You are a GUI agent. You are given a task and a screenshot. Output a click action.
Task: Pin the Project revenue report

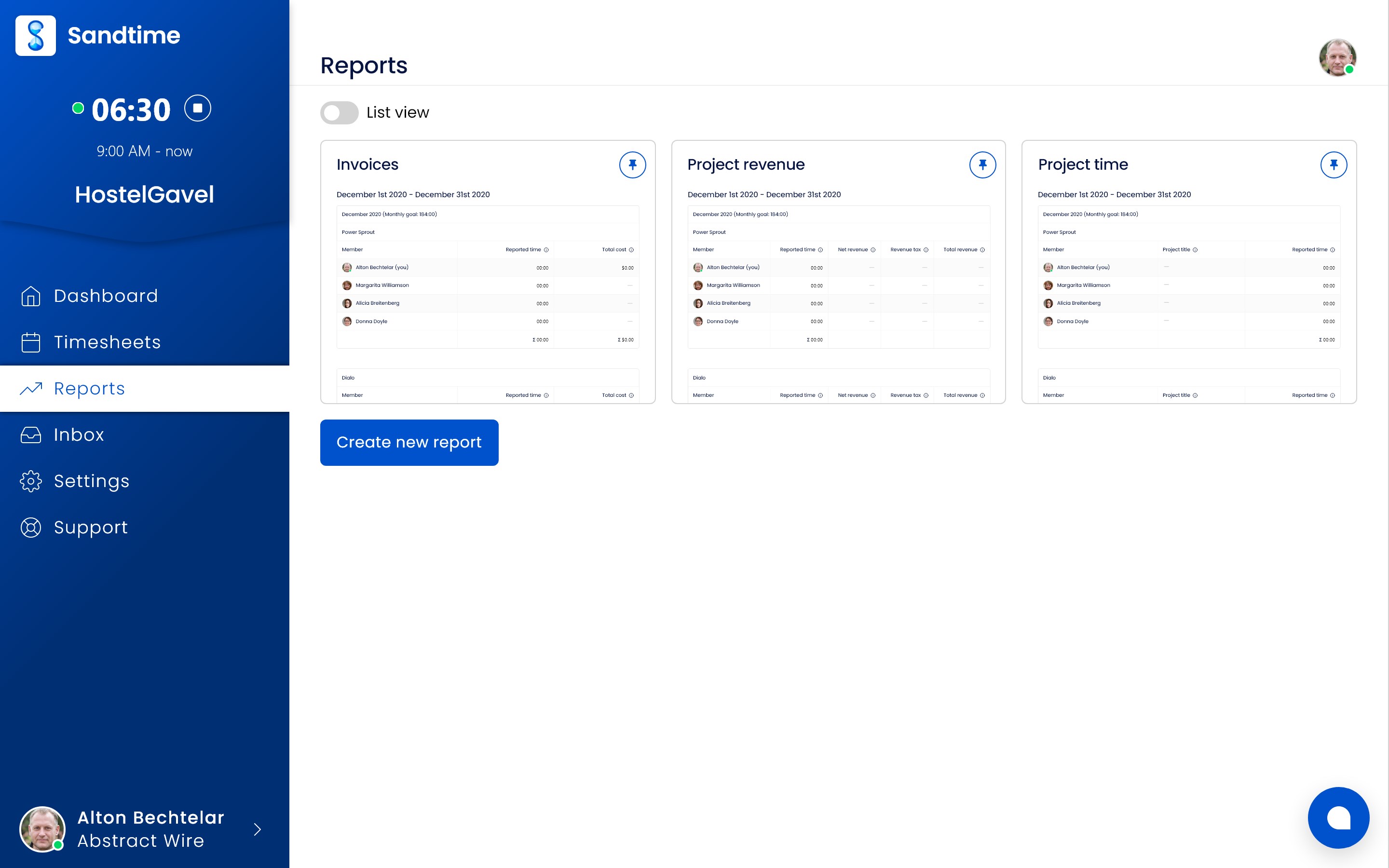(x=982, y=165)
